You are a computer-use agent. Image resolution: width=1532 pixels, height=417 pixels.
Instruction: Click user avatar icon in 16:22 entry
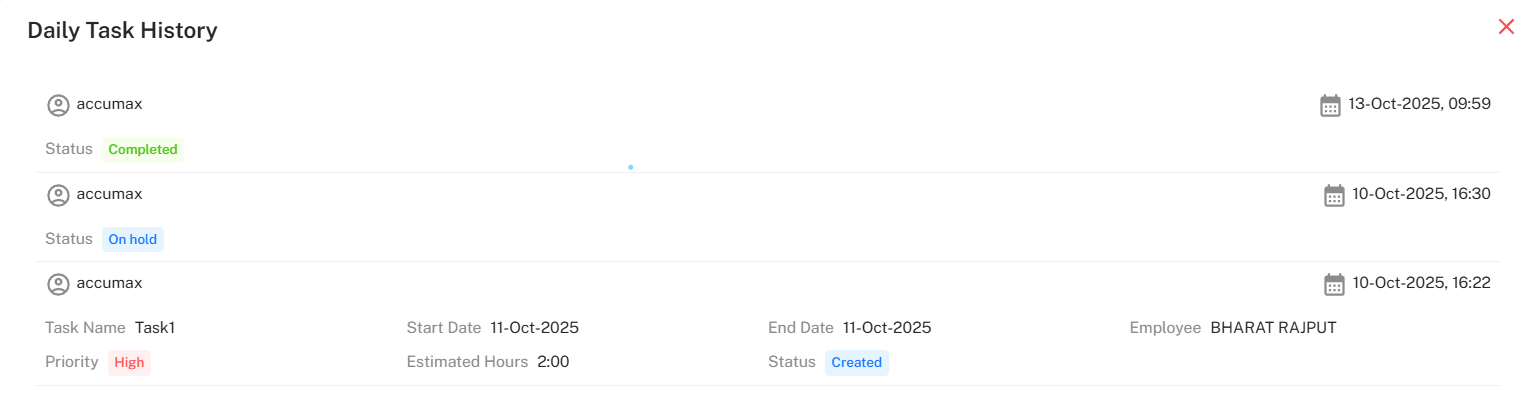pos(58,284)
